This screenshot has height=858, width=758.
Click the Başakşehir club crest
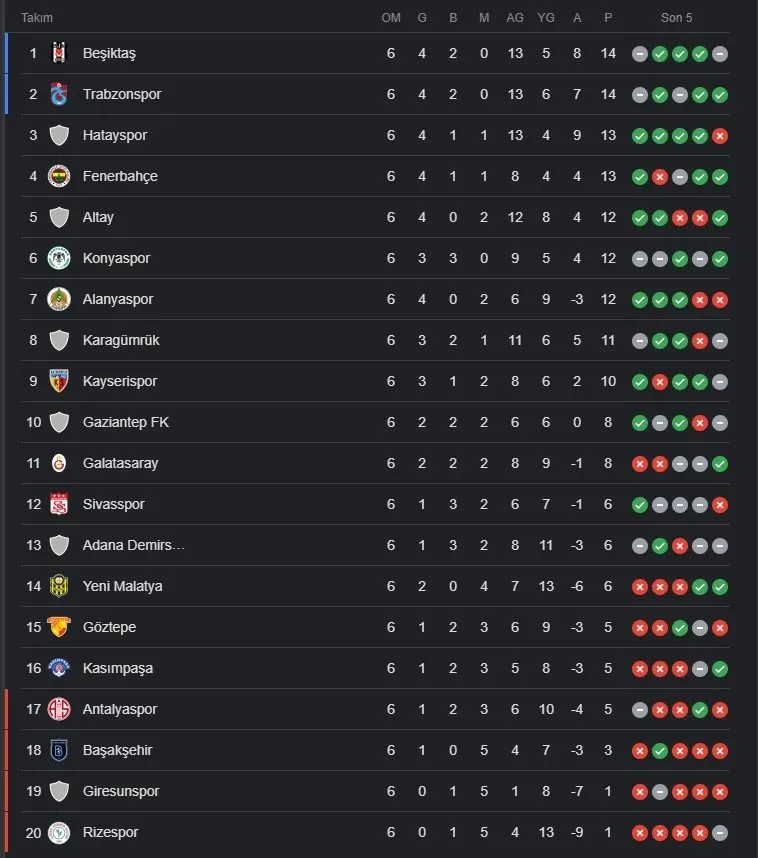pyautogui.click(x=59, y=750)
